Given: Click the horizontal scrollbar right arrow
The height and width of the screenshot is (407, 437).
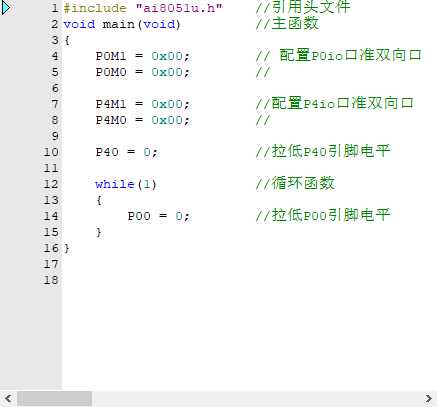Looking at the screenshot, I should click(x=429, y=399).
